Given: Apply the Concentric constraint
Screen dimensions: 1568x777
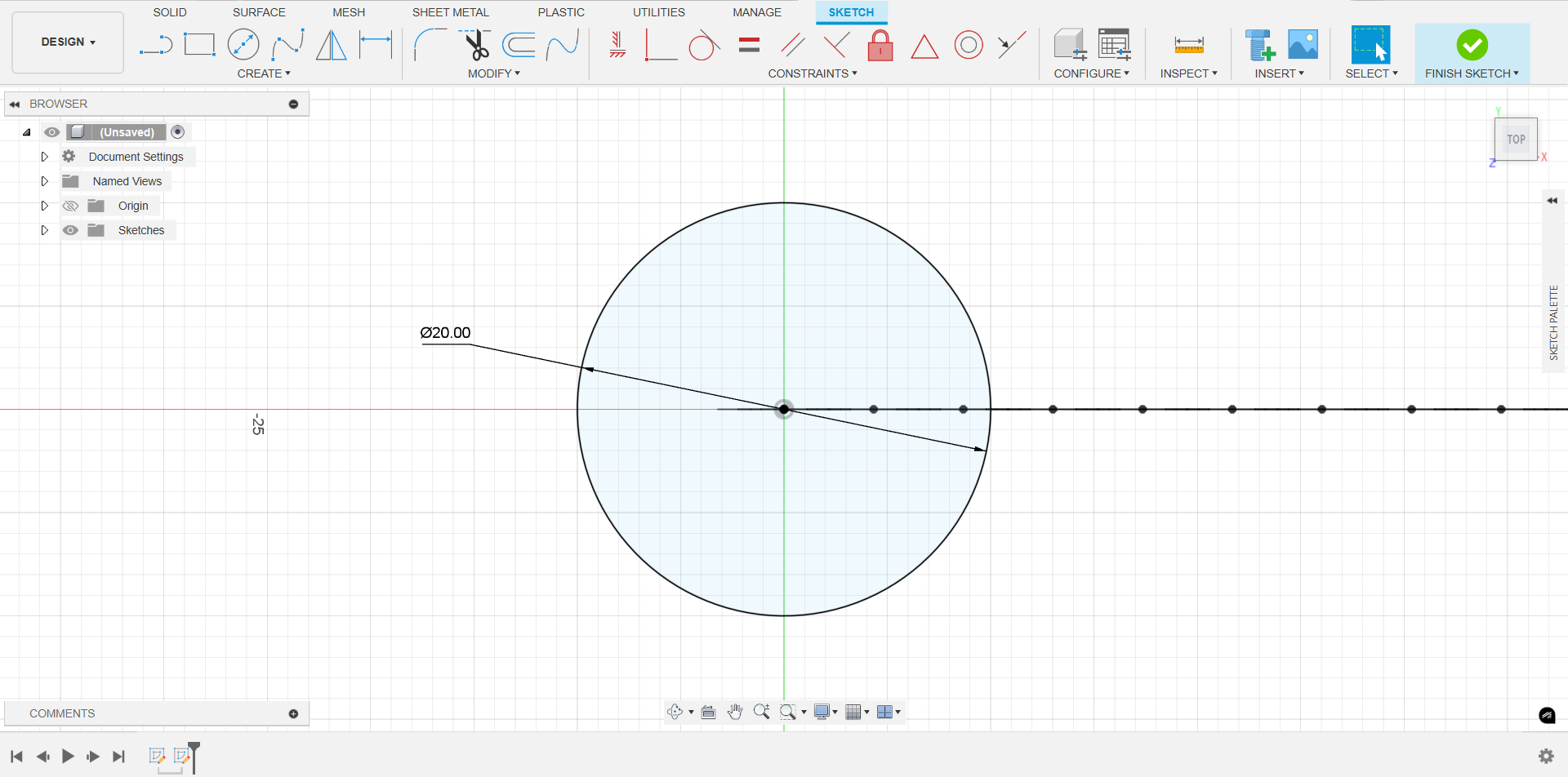Looking at the screenshot, I should pyautogui.click(x=969, y=45).
